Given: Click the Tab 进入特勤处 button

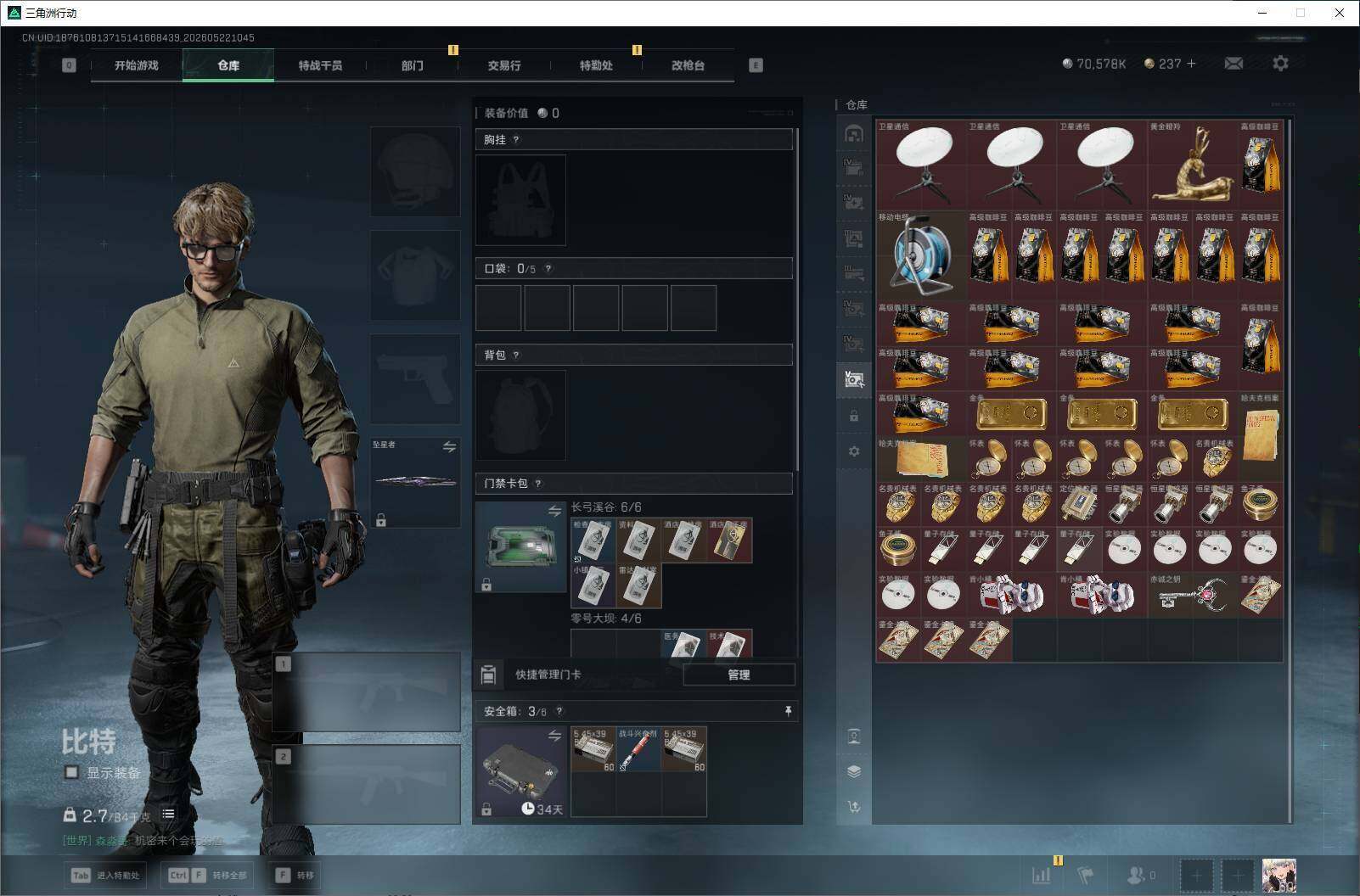Looking at the screenshot, I should [x=106, y=875].
